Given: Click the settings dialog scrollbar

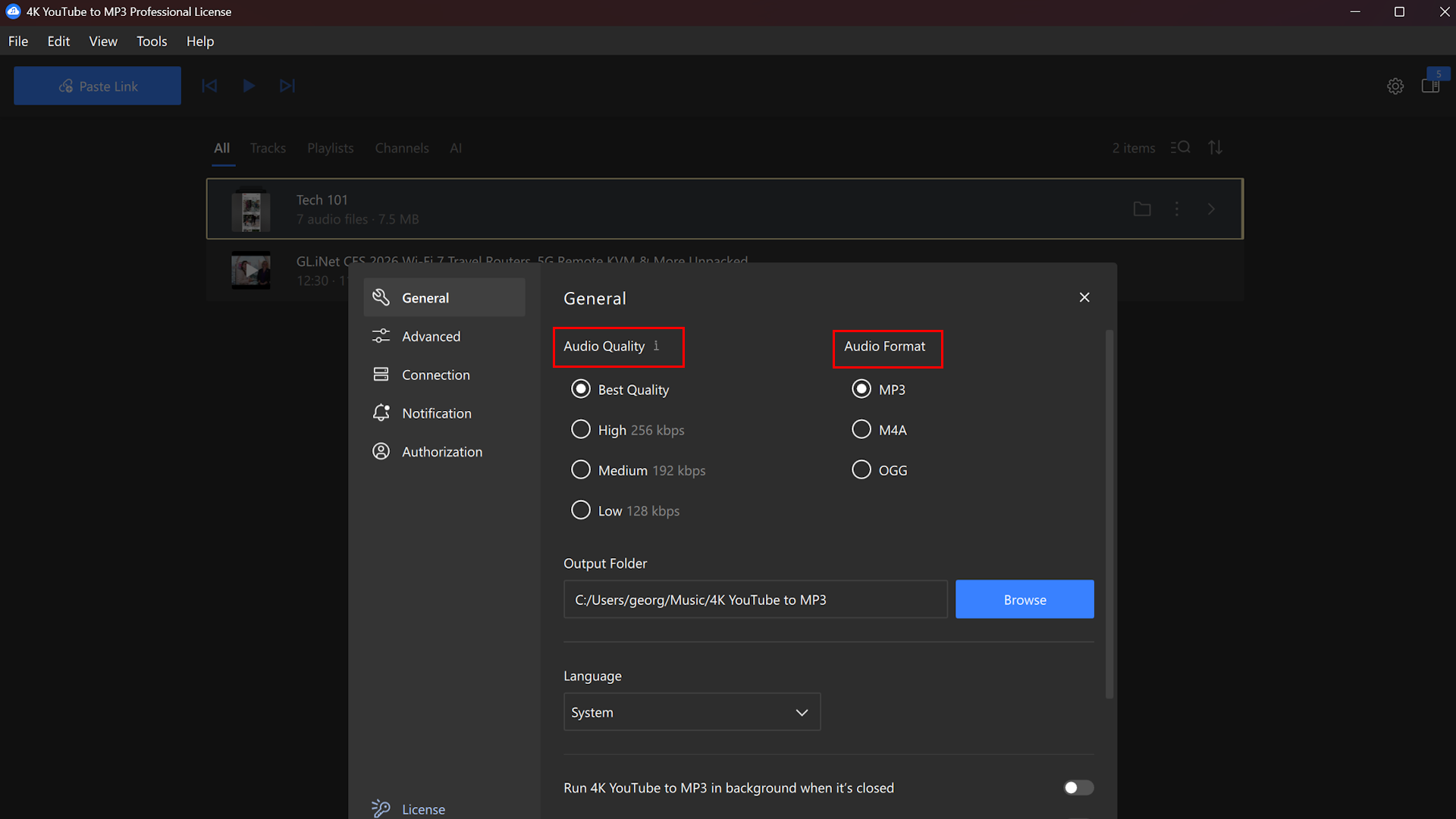Looking at the screenshot, I should pos(1109,514).
